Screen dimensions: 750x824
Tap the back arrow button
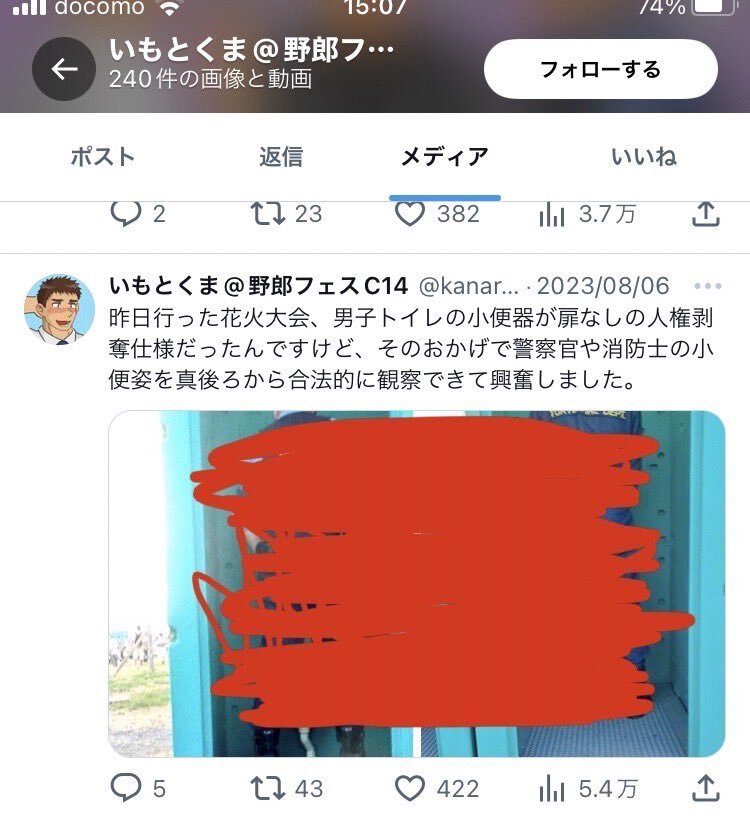coord(64,69)
